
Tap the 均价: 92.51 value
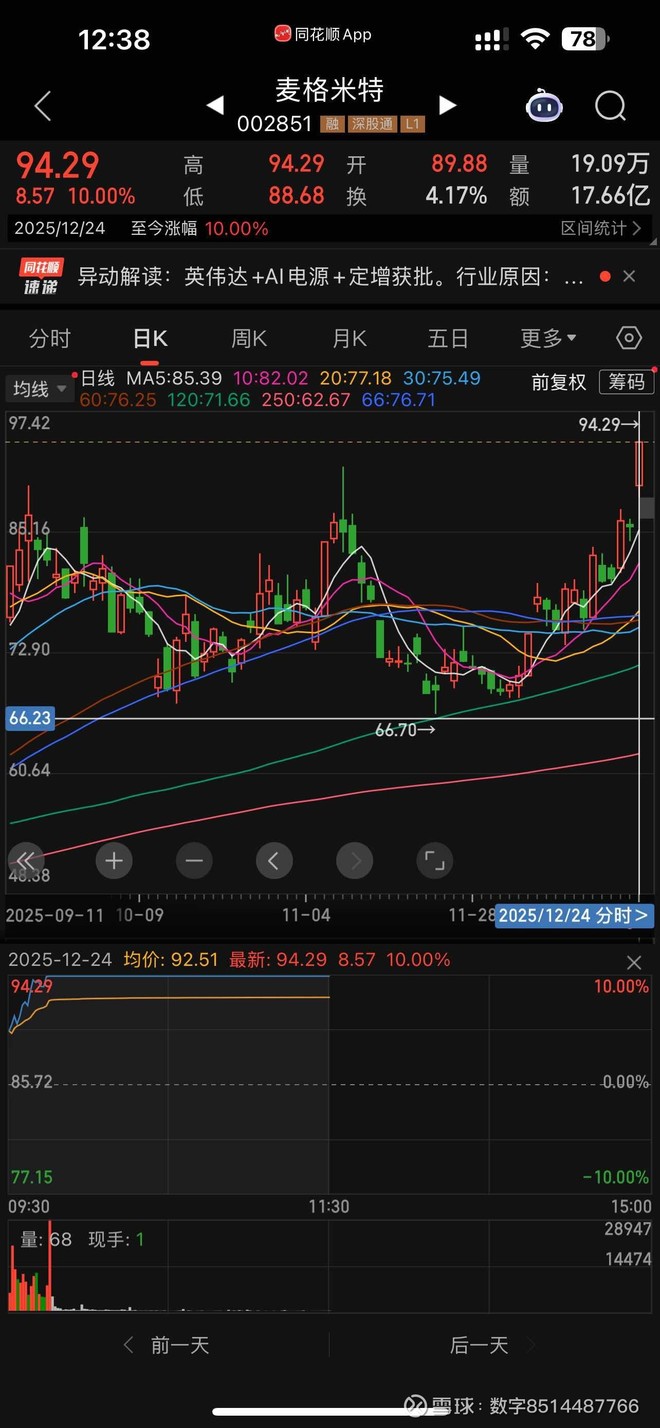point(171,960)
